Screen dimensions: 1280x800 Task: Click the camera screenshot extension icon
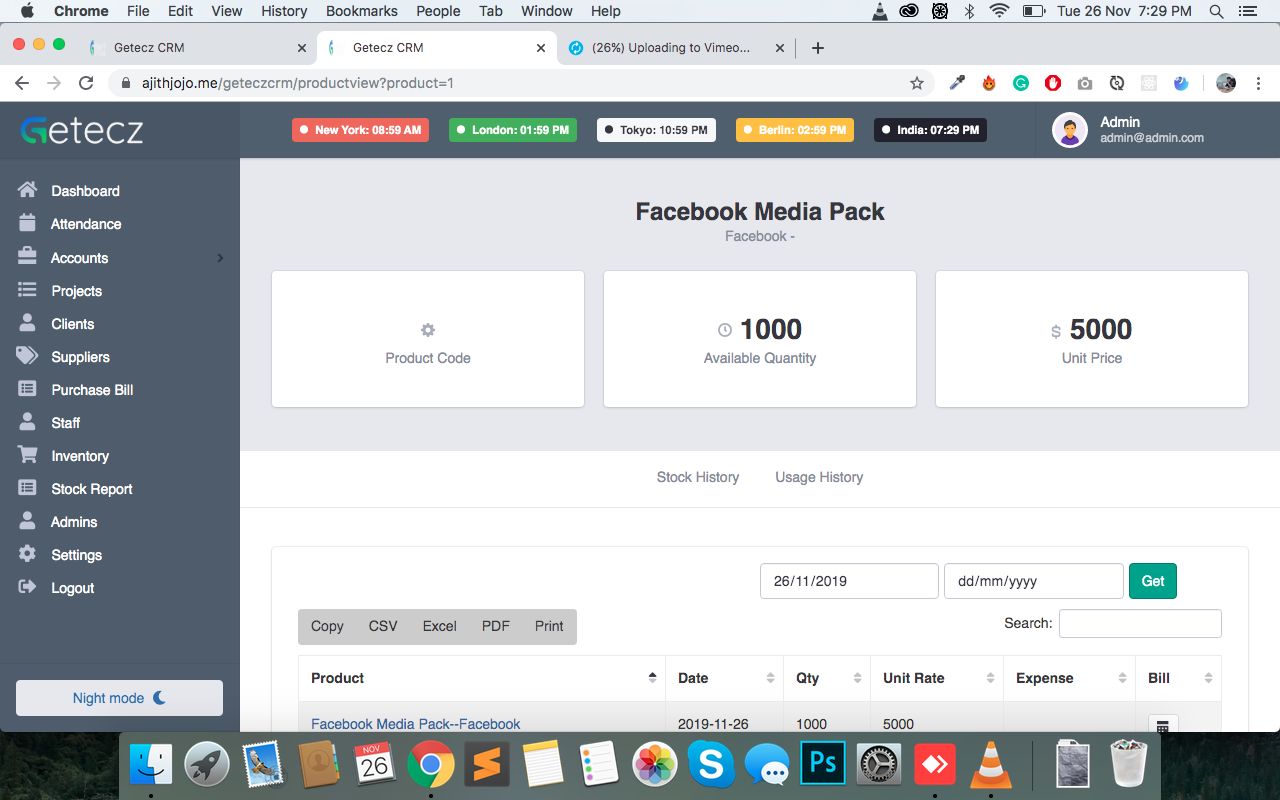1085,83
